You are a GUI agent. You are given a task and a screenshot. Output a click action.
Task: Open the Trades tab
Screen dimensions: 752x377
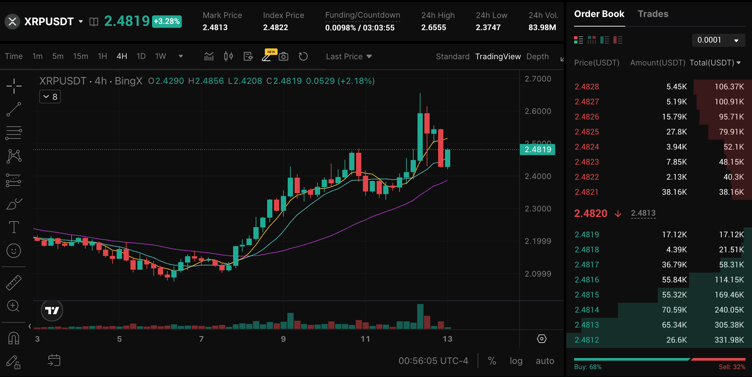pos(653,14)
